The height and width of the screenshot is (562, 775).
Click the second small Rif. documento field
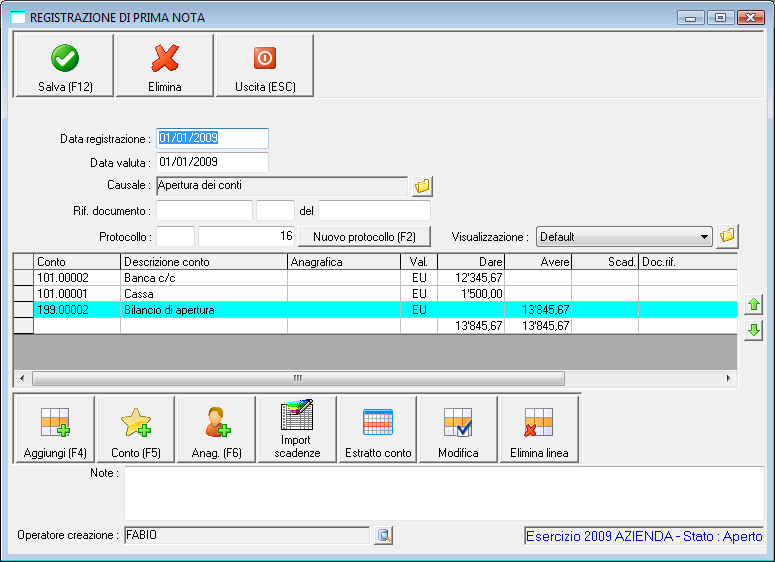pyautogui.click(x=275, y=211)
